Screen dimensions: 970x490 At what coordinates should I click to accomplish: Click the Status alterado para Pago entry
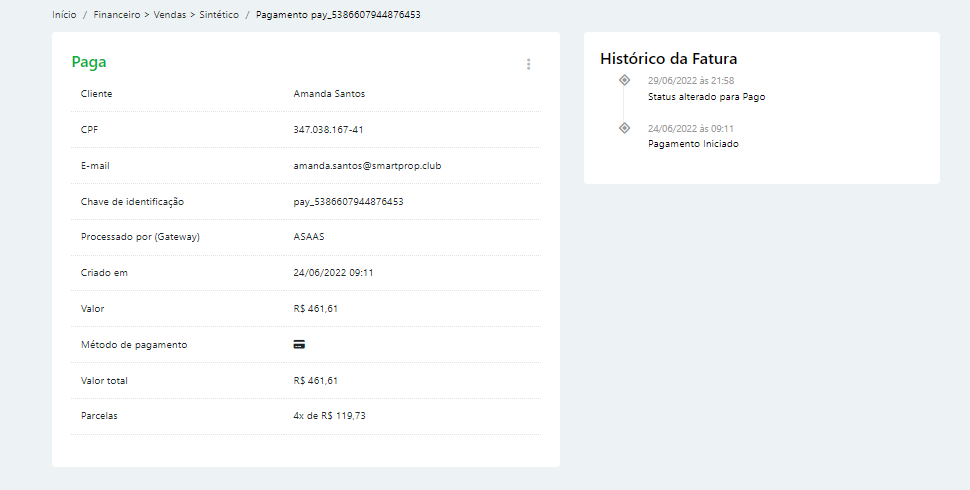pyautogui.click(x=706, y=97)
